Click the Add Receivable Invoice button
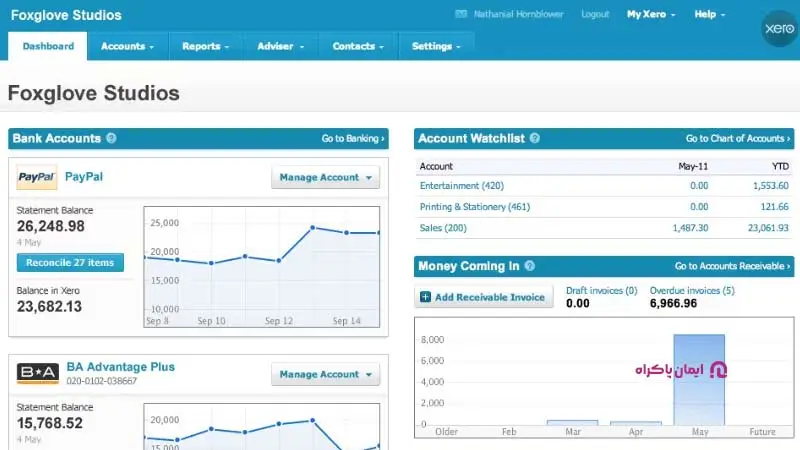The height and width of the screenshot is (450, 800). [x=484, y=297]
